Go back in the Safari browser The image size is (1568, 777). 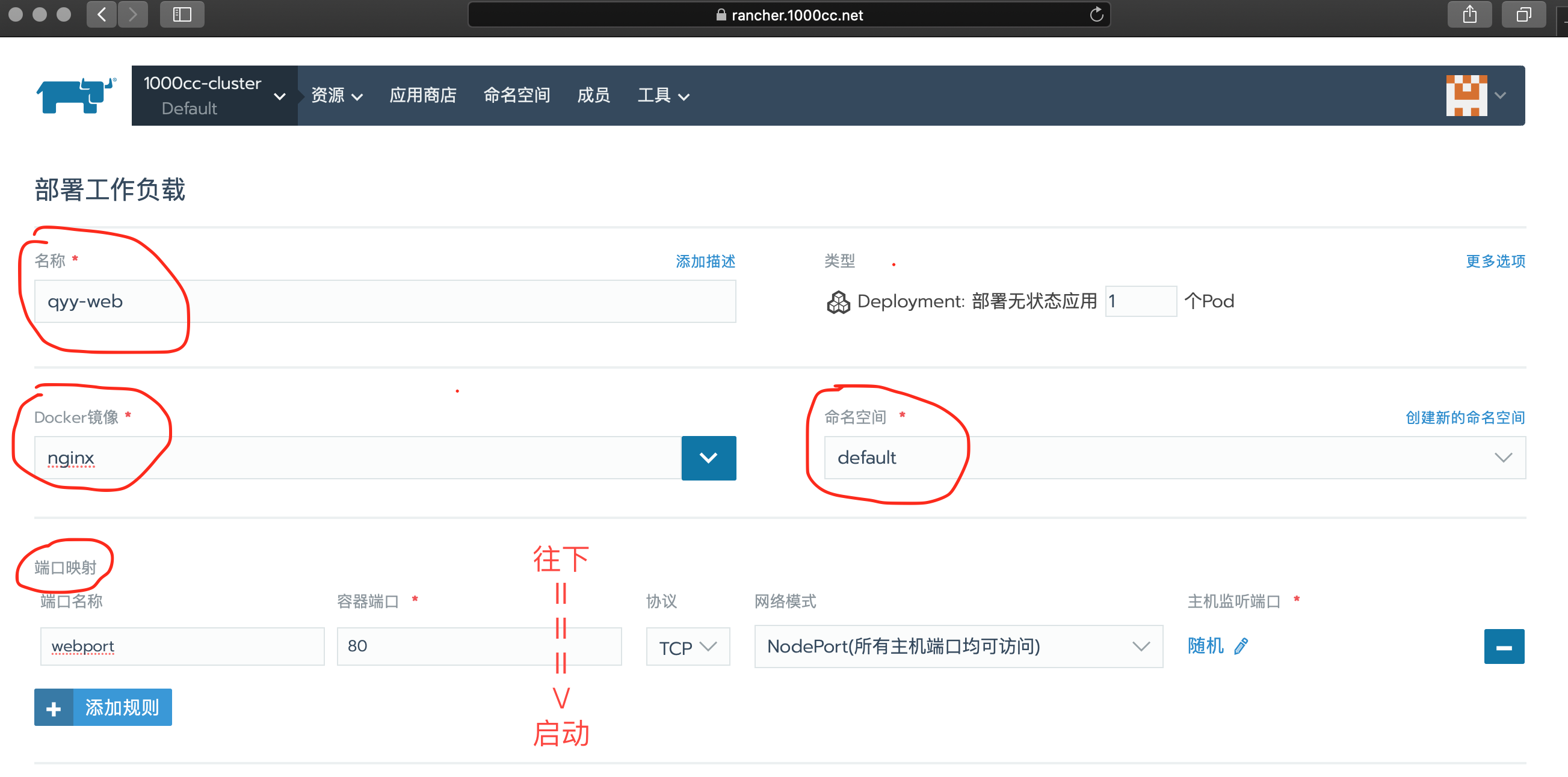(102, 14)
